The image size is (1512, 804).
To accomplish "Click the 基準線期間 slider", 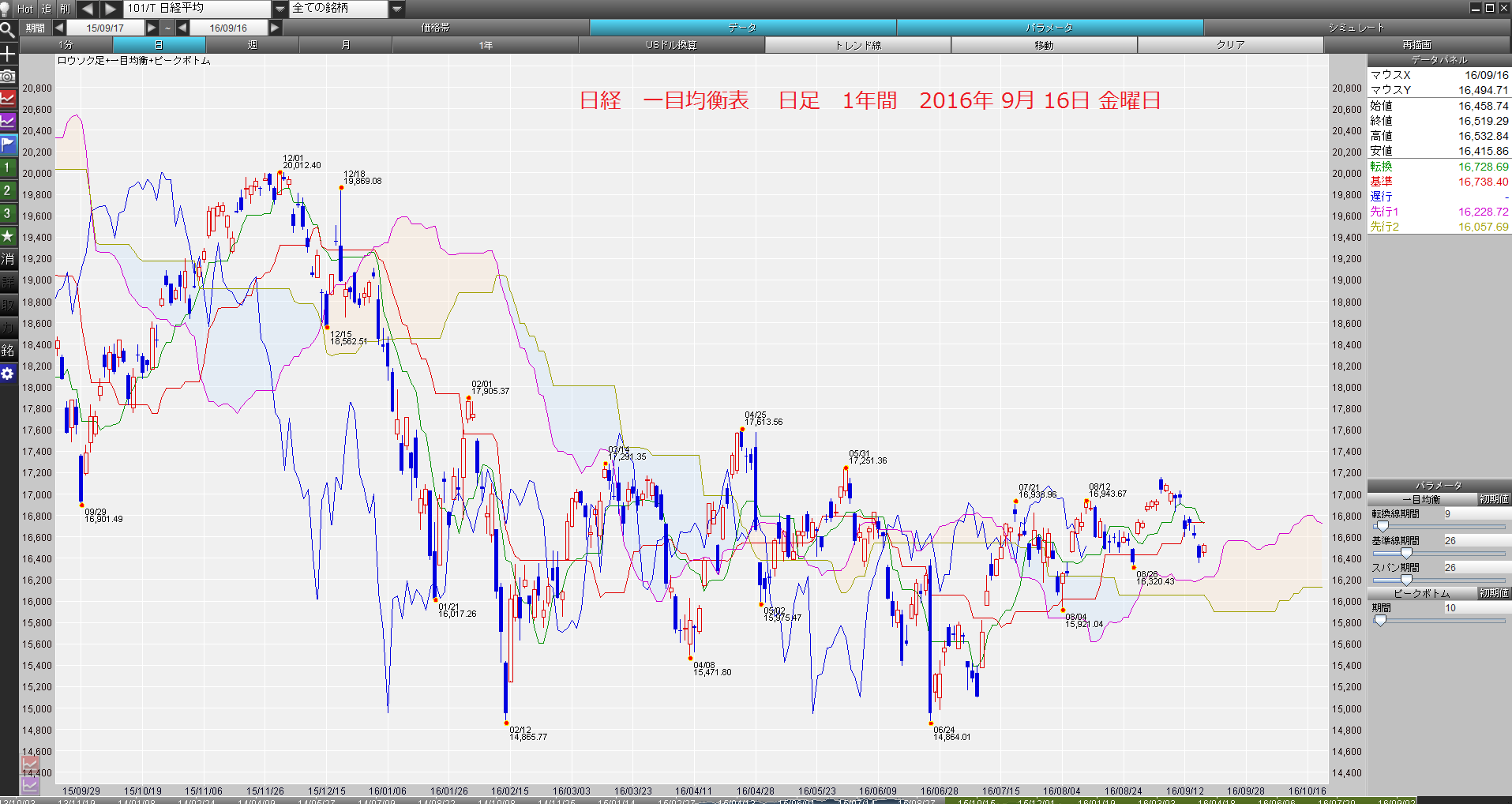I will [x=1439, y=554].
